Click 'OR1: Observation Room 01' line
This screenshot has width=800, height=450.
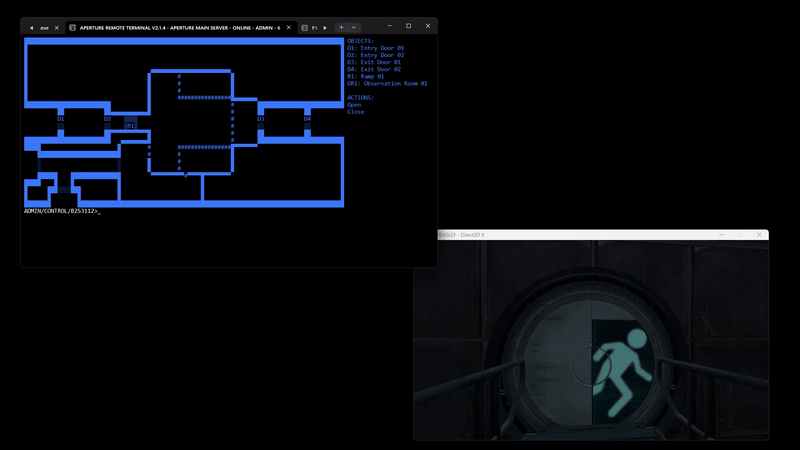[387, 84]
